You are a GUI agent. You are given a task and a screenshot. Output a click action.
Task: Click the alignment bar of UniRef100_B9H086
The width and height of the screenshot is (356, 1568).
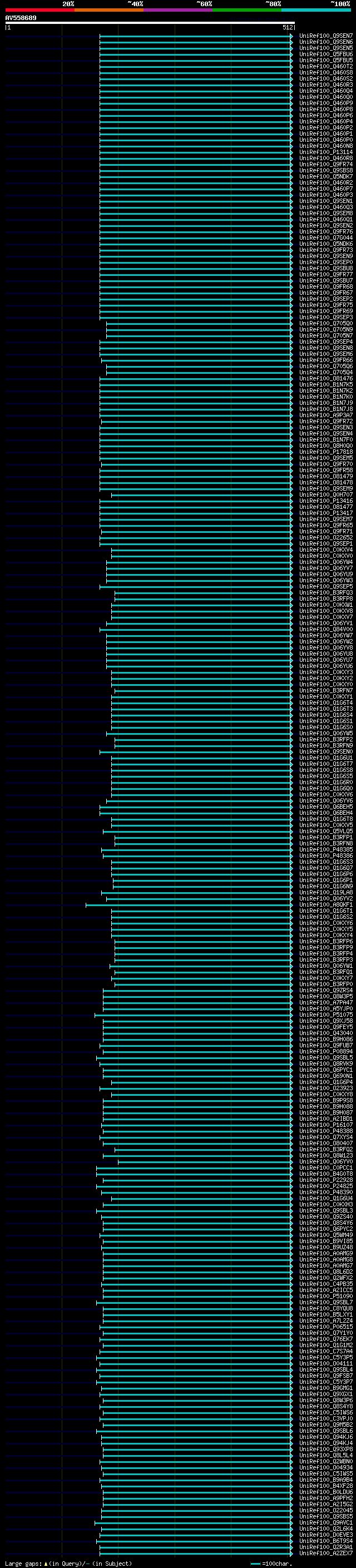coord(197,1040)
